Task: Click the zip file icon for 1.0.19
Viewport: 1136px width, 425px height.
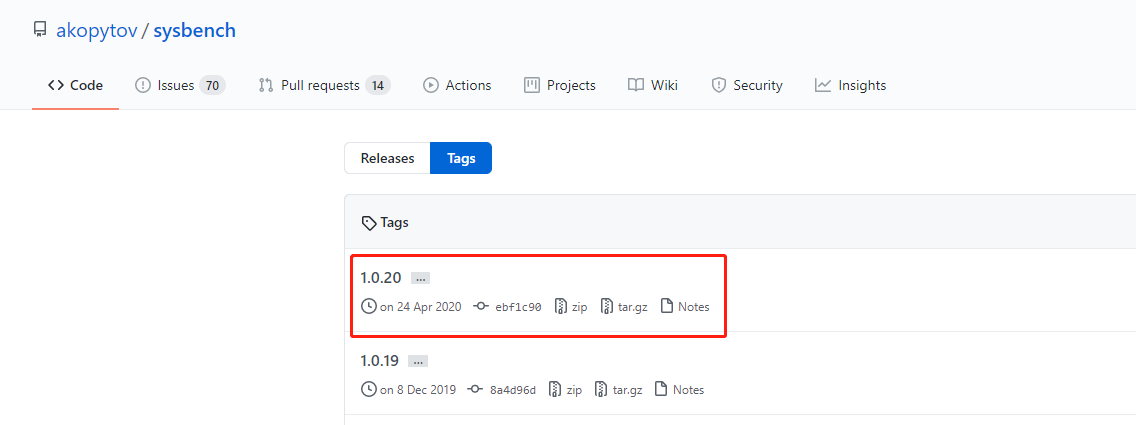Action: 555,389
